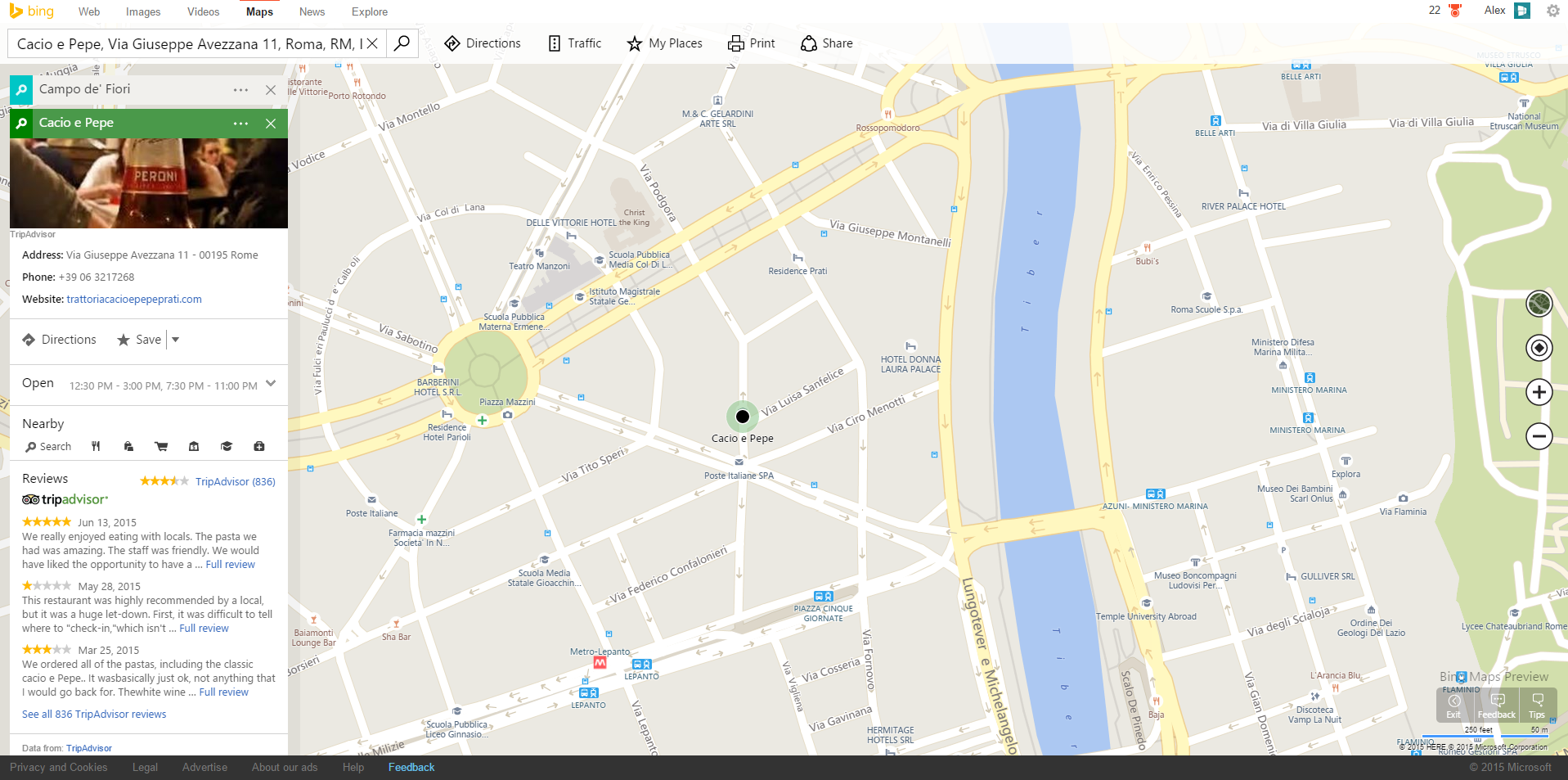Show nearby restaurants (fork and knife icon)
1568x780 pixels.
click(96, 447)
